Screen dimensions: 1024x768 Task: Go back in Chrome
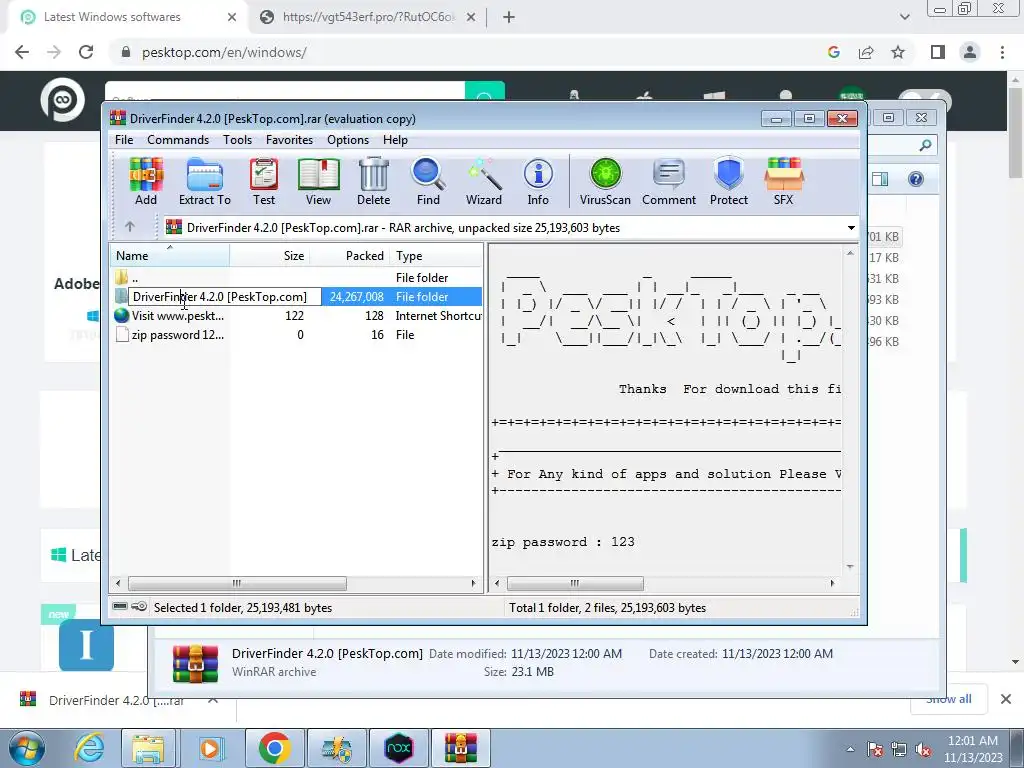[x=22, y=52]
